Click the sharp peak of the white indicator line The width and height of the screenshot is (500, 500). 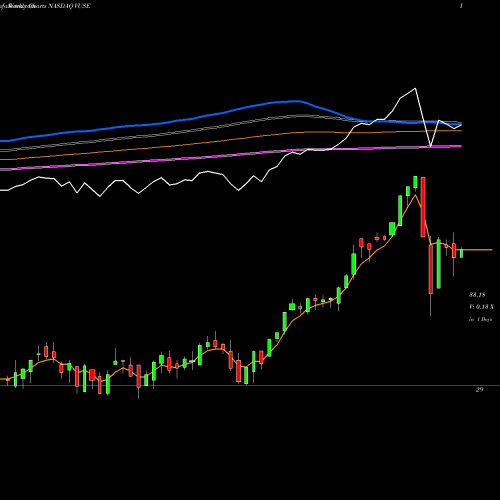[x=415, y=88]
